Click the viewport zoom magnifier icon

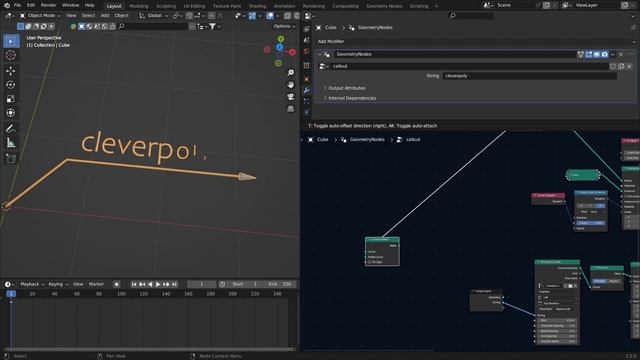(x=291, y=73)
